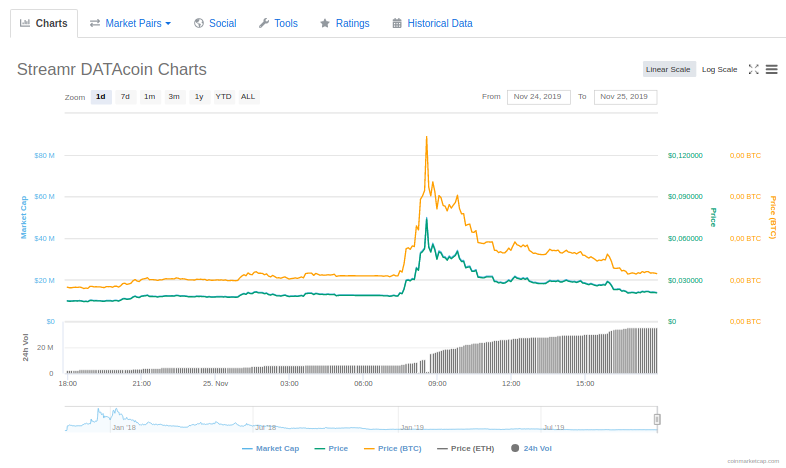Toggle Price (BTC) series in legend
This screenshot has height=468, width=786.
(393, 448)
